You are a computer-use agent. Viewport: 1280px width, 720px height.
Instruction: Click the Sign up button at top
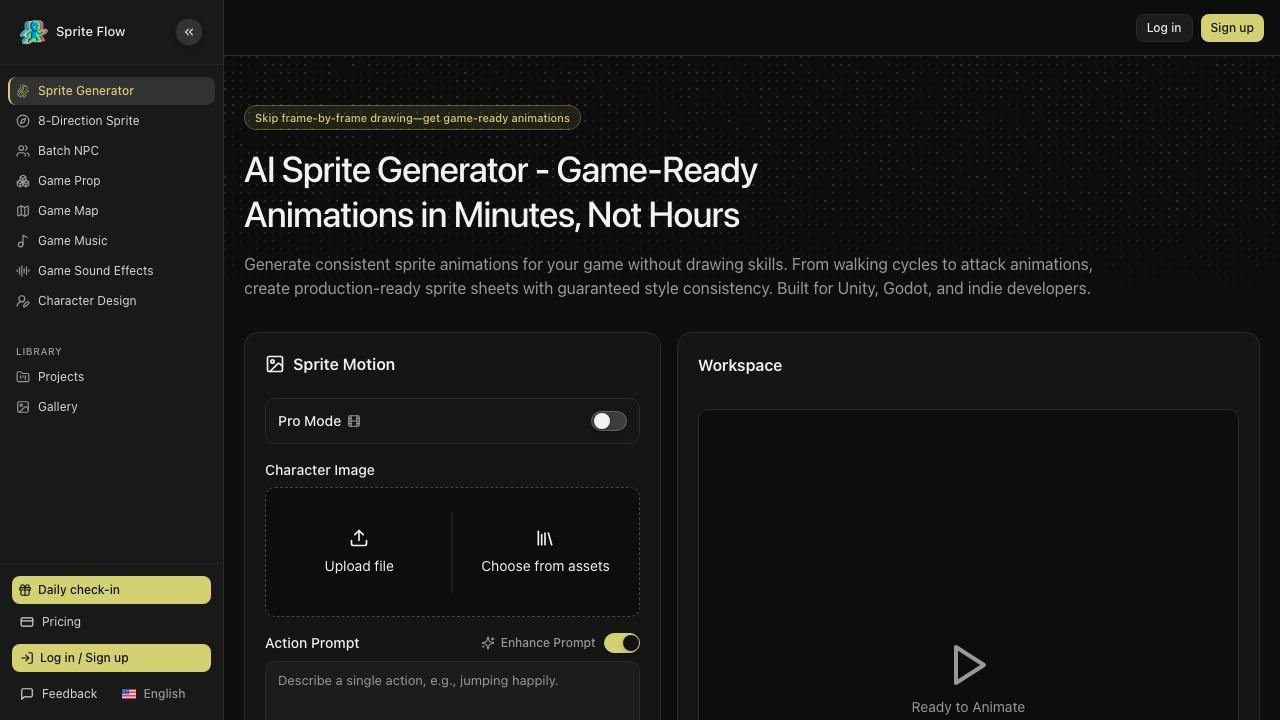click(1232, 28)
